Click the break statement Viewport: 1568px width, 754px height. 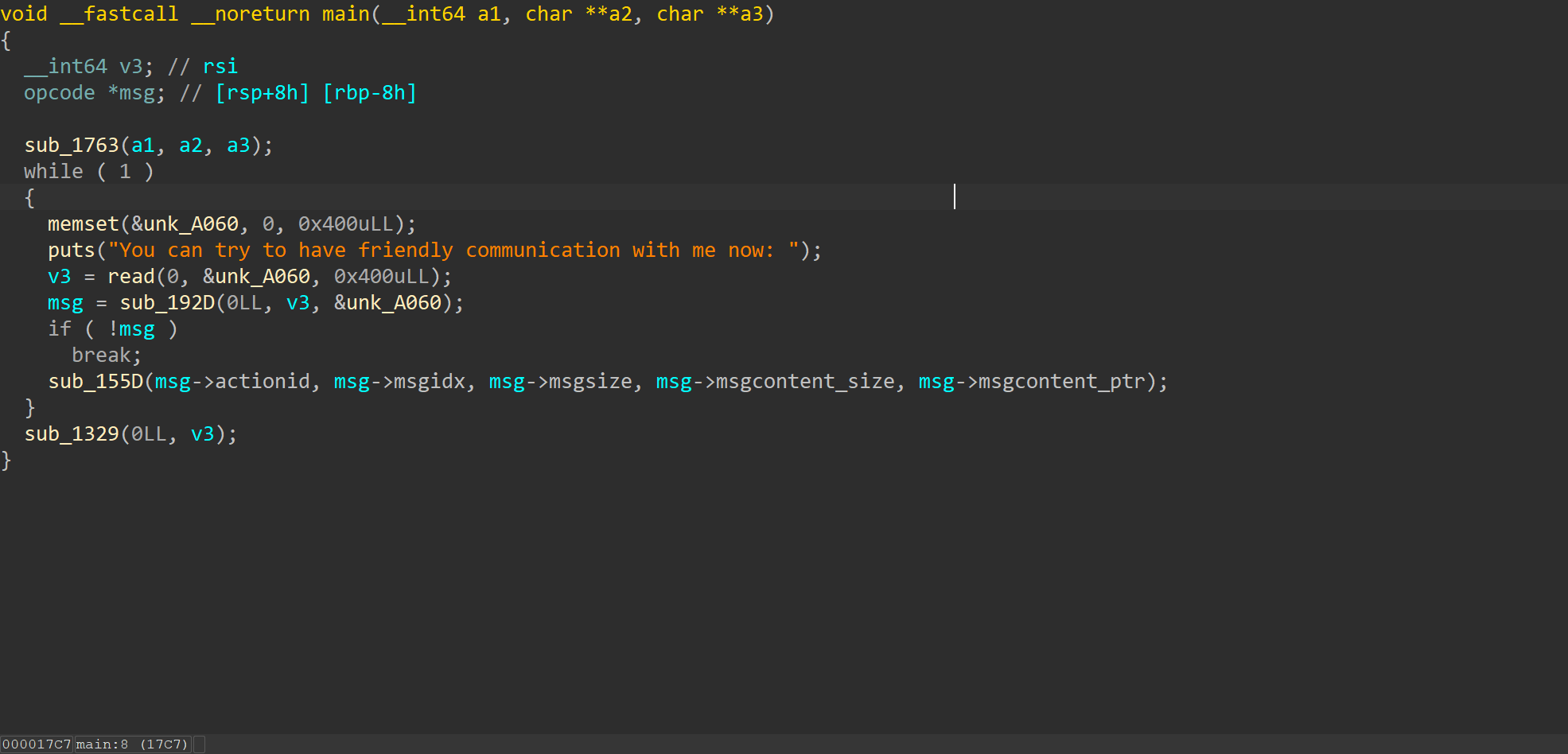pos(107,356)
